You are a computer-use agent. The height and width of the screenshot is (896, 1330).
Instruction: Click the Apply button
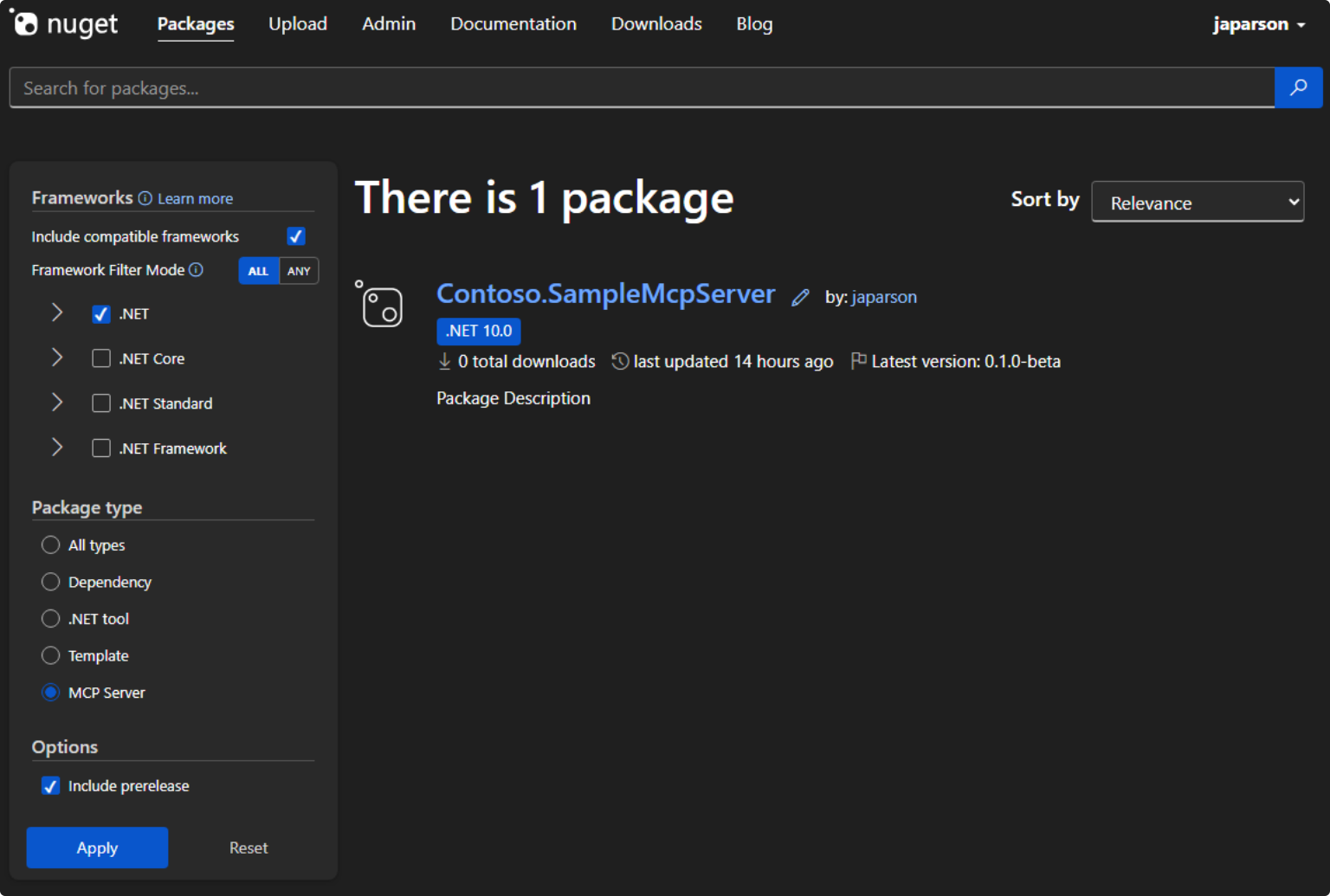[x=96, y=848]
